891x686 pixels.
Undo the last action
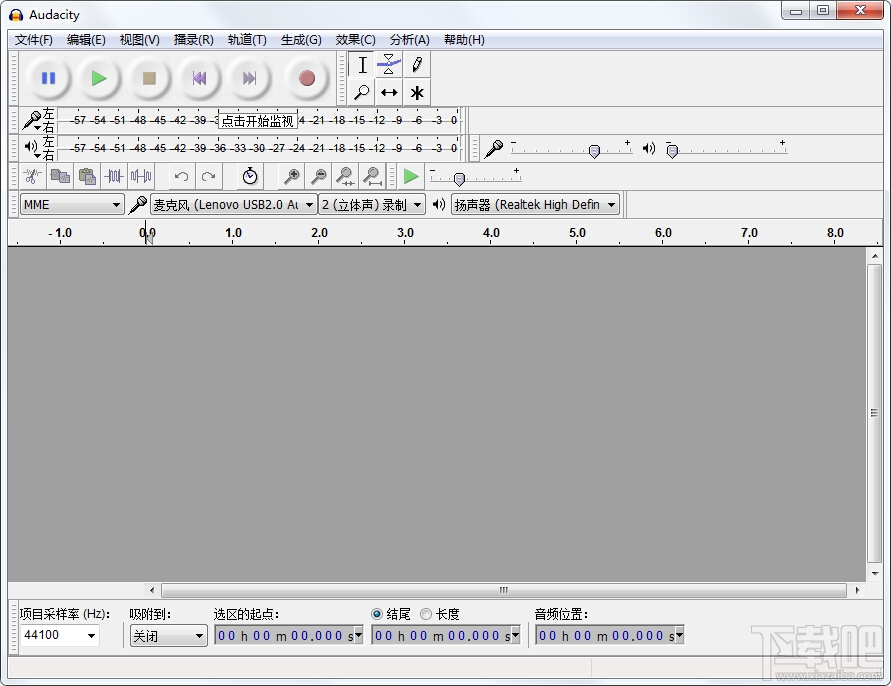tap(181, 177)
